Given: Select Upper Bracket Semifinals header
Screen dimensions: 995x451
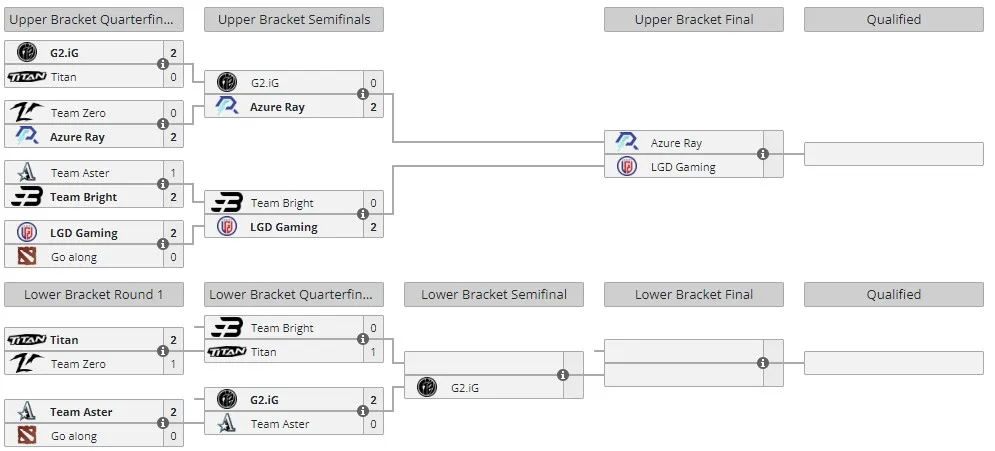Looking at the screenshot, I should coord(294,20).
